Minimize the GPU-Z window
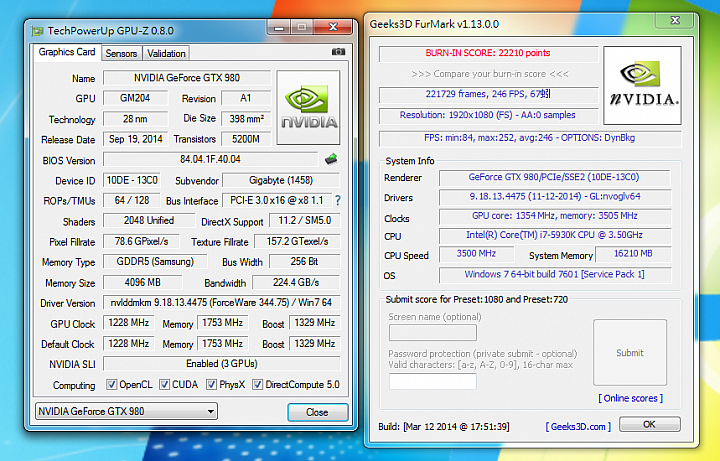Viewport: 720px width, 461px height. (x=279, y=28)
